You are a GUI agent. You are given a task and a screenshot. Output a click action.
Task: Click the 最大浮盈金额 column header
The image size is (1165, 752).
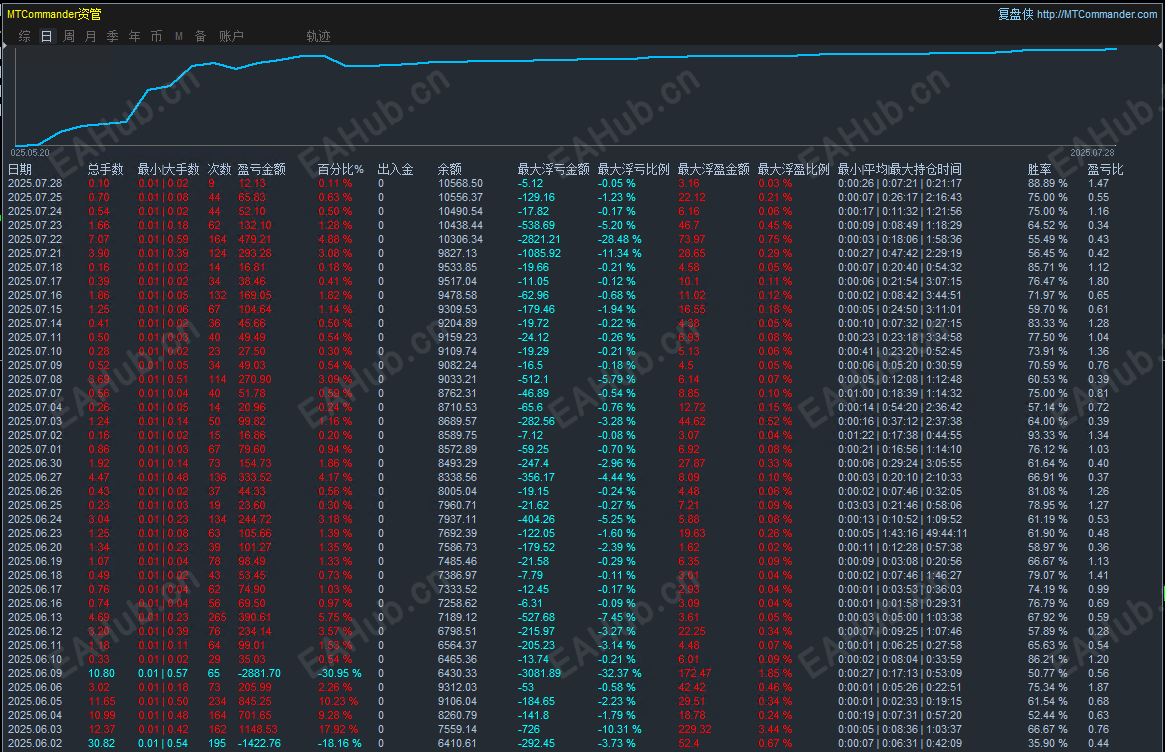point(713,169)
